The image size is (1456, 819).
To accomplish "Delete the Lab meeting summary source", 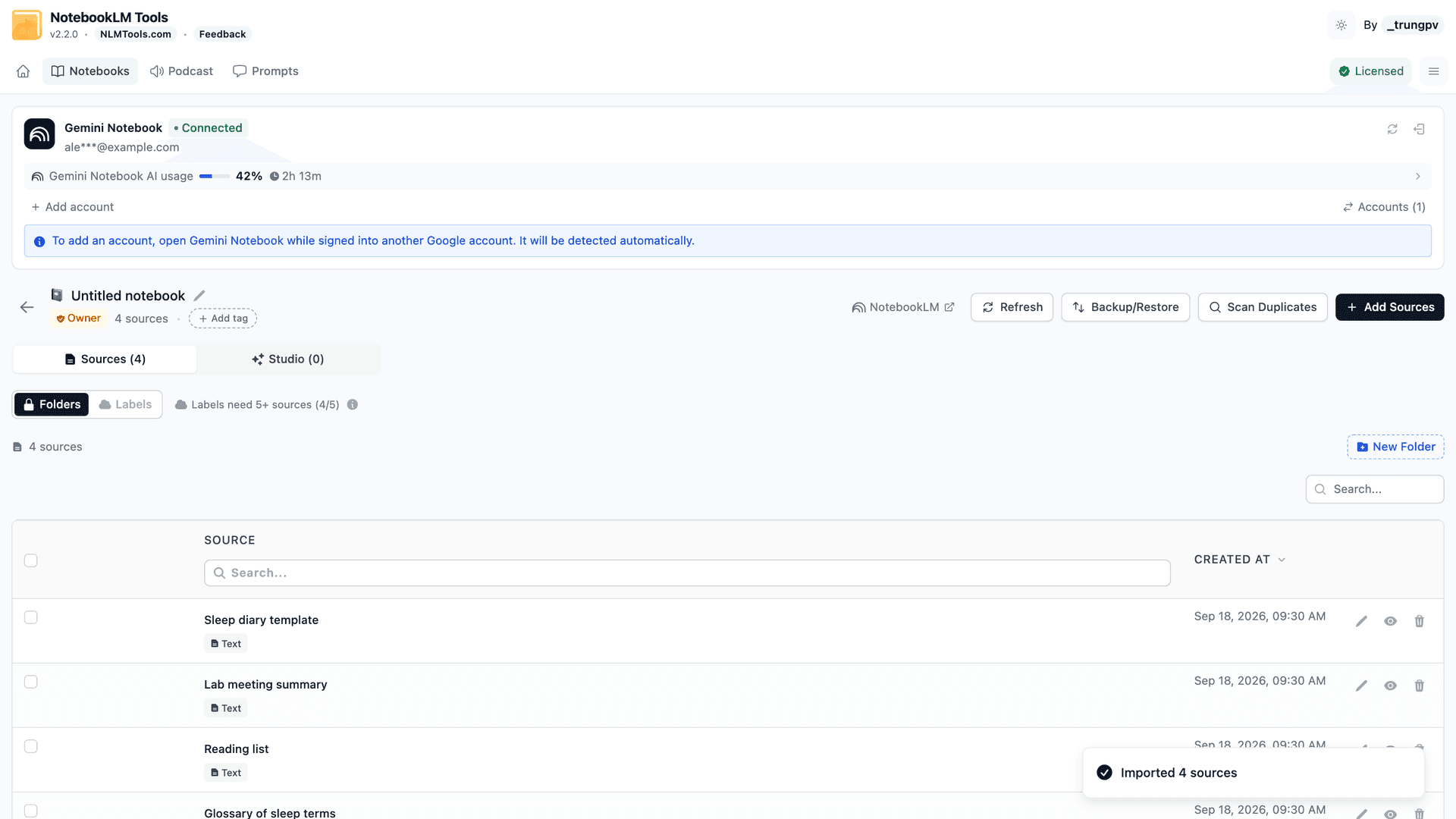I will (1420, 686).
